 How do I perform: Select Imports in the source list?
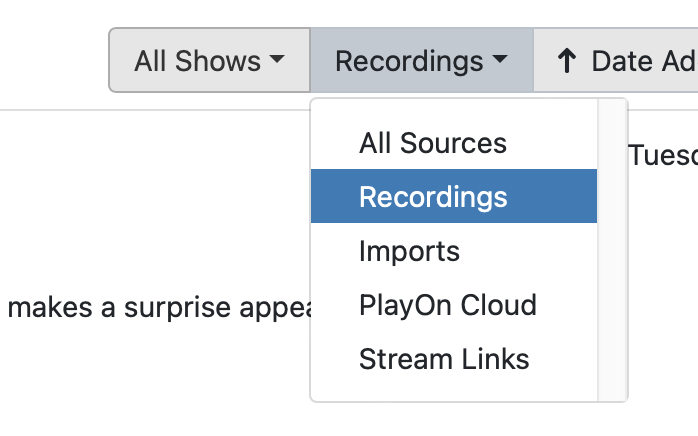click(x=410, y=251)
